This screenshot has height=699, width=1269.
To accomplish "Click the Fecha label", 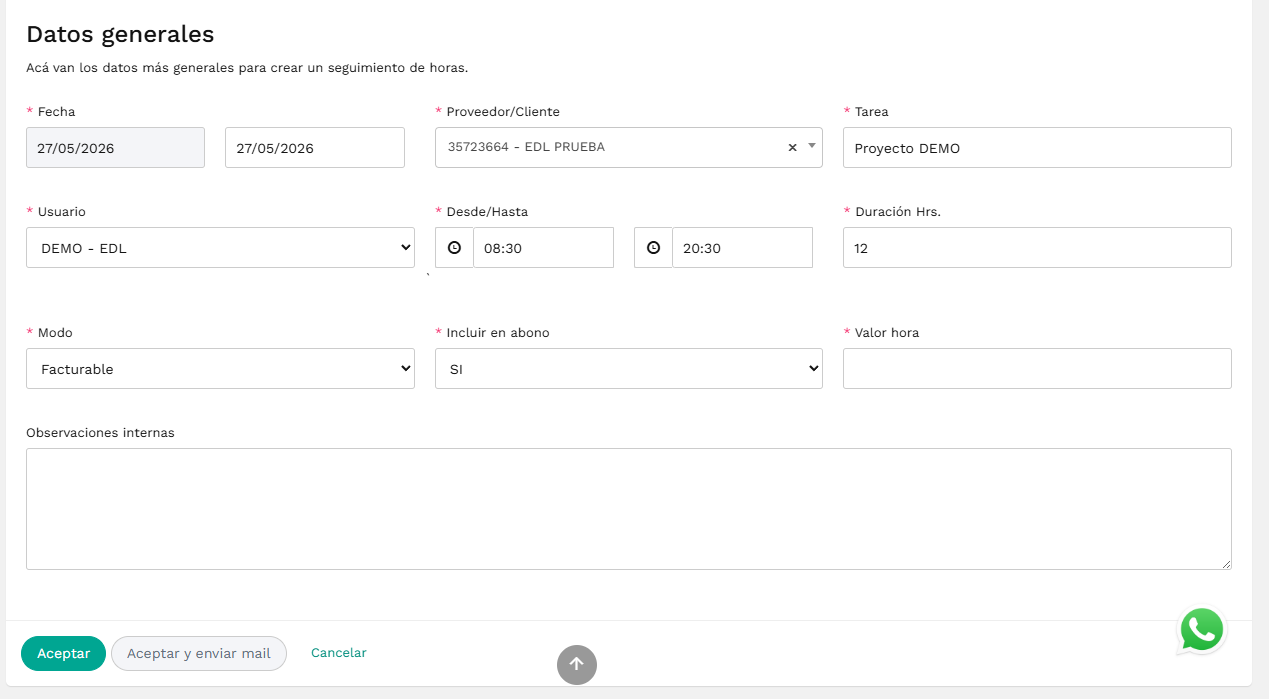I will click(57, 112).
